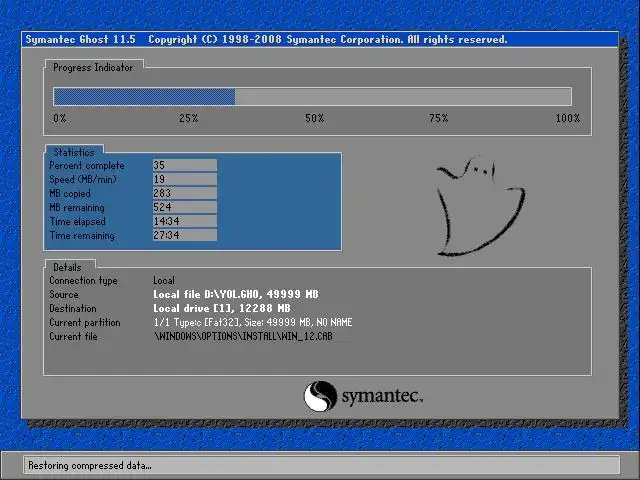Viewport: 640px width, 480px height.
Task: Click the MB remaining value field
Action: click(184, 207)
